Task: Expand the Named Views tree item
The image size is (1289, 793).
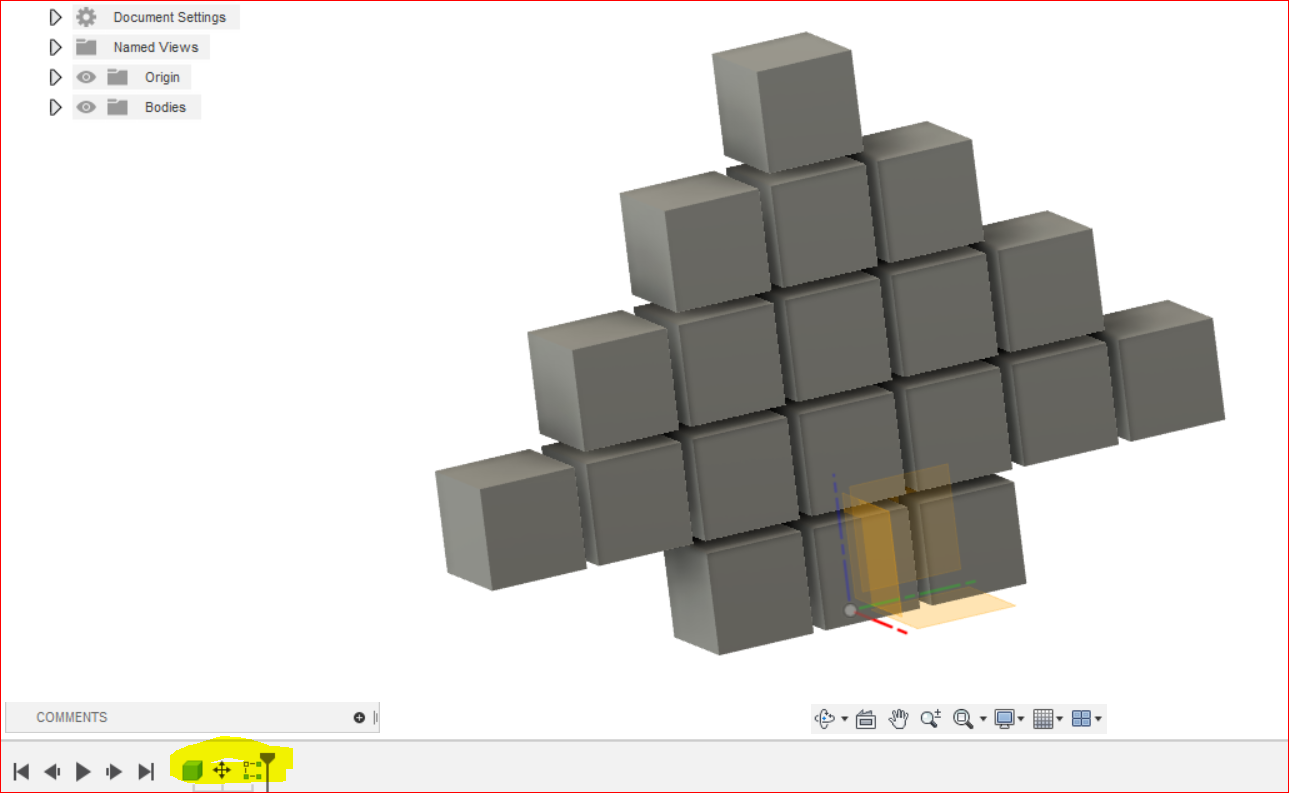Action: click(56, 47)
